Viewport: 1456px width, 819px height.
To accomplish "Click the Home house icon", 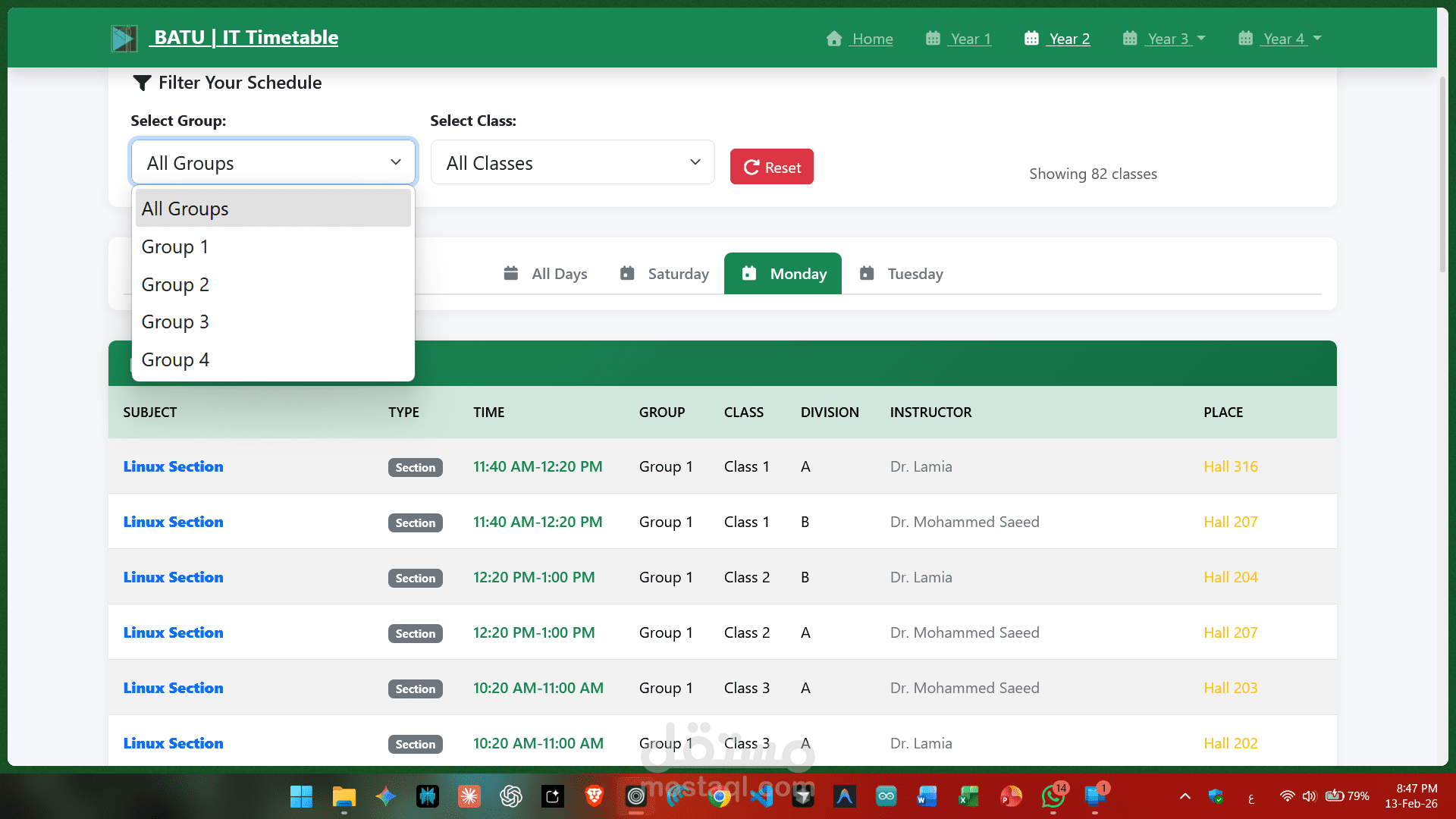I will tap(834, 39).
